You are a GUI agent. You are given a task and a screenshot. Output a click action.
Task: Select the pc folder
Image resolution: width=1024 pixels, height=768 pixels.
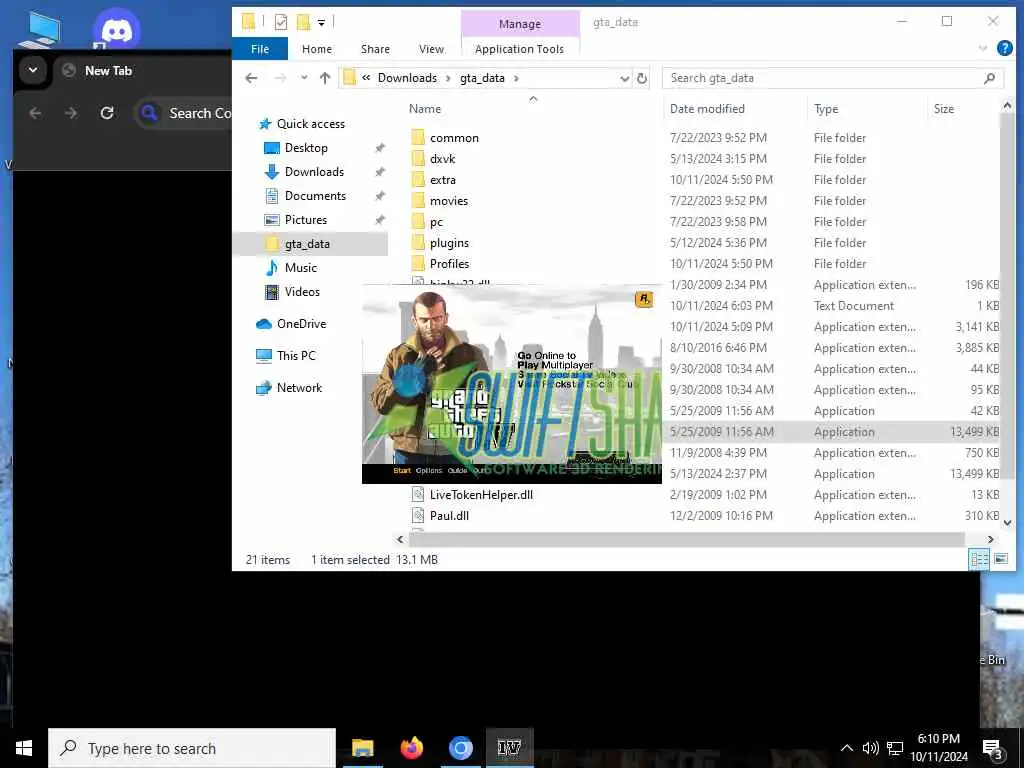[x=436, y=222]
